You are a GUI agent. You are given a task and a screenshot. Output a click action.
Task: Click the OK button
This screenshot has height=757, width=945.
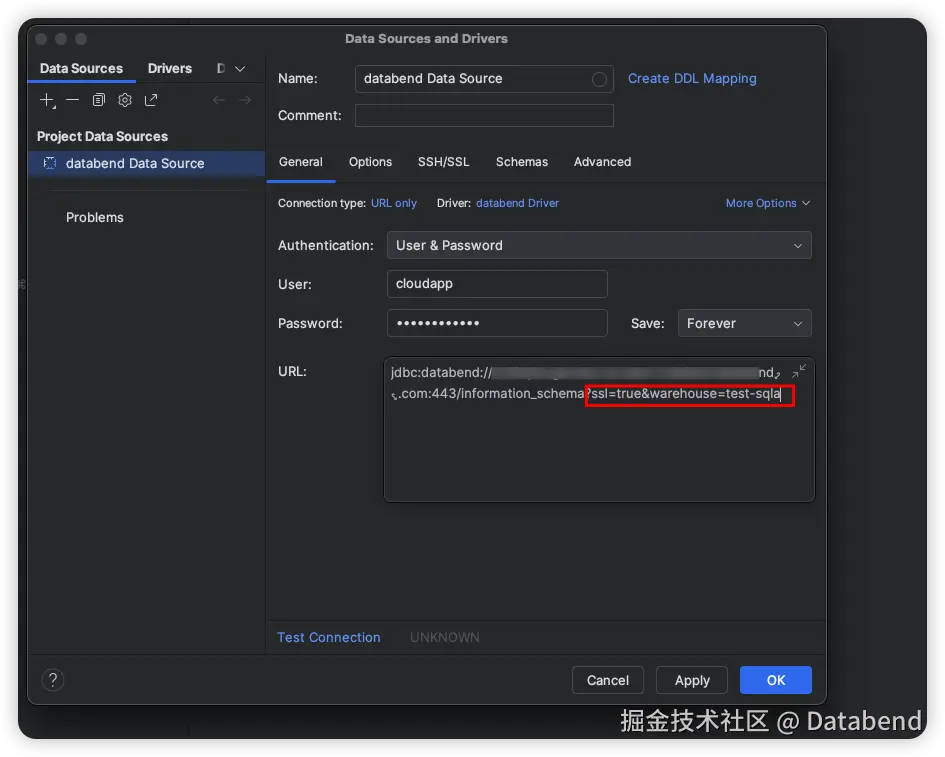(776, 680)
